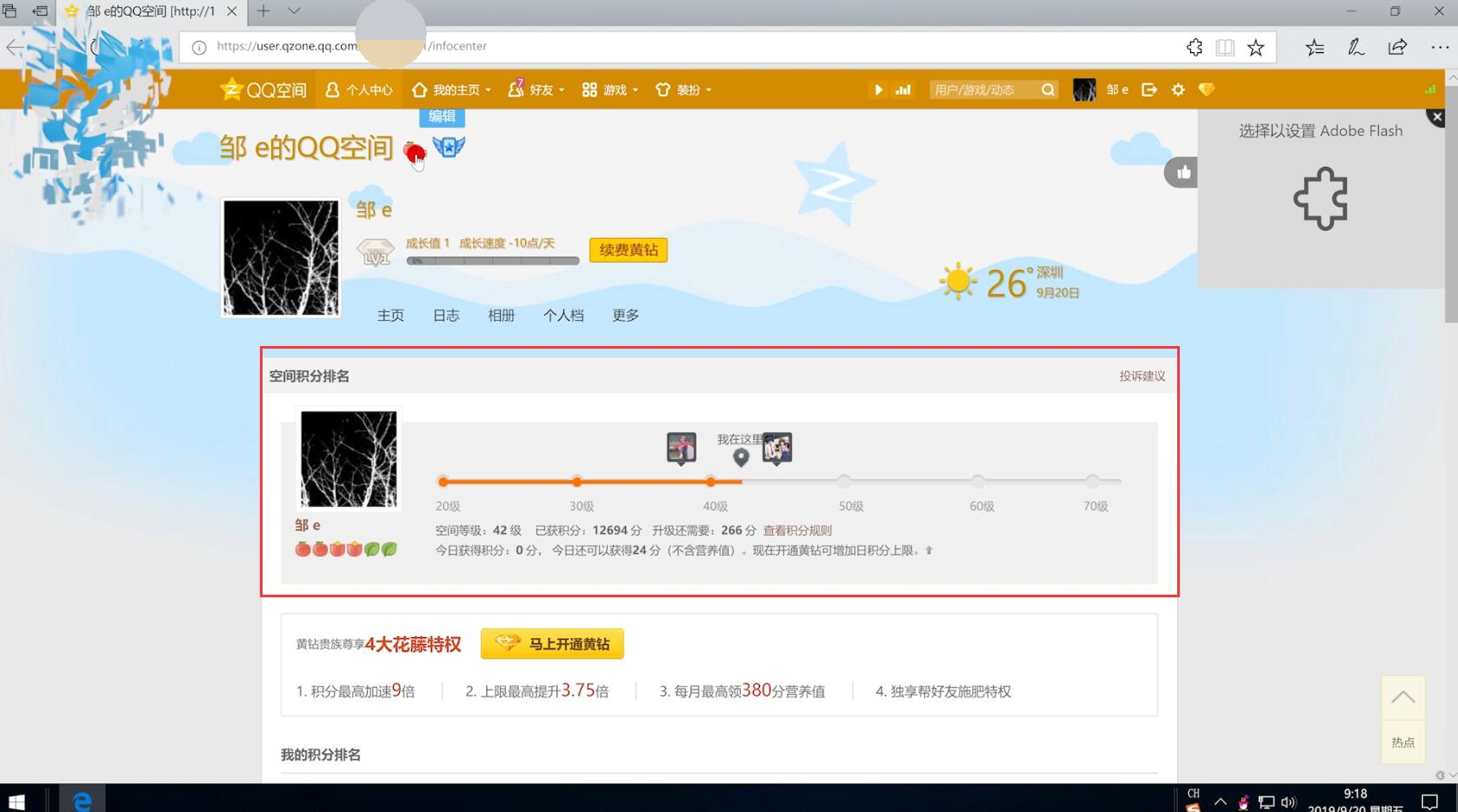The height and width of the screenshot is (812, 1458).
Task: Click the logout icon in navbar
Action: 1149,90
